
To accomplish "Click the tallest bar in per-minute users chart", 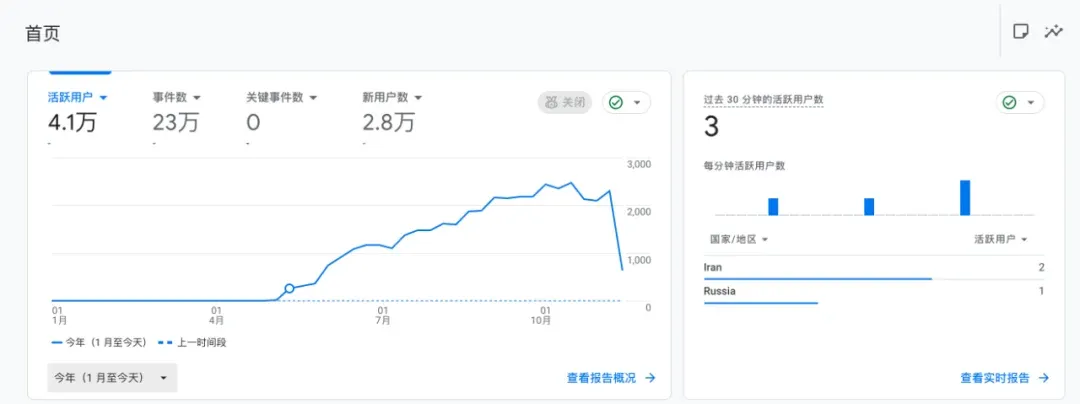I will click(x=965, y=197).
